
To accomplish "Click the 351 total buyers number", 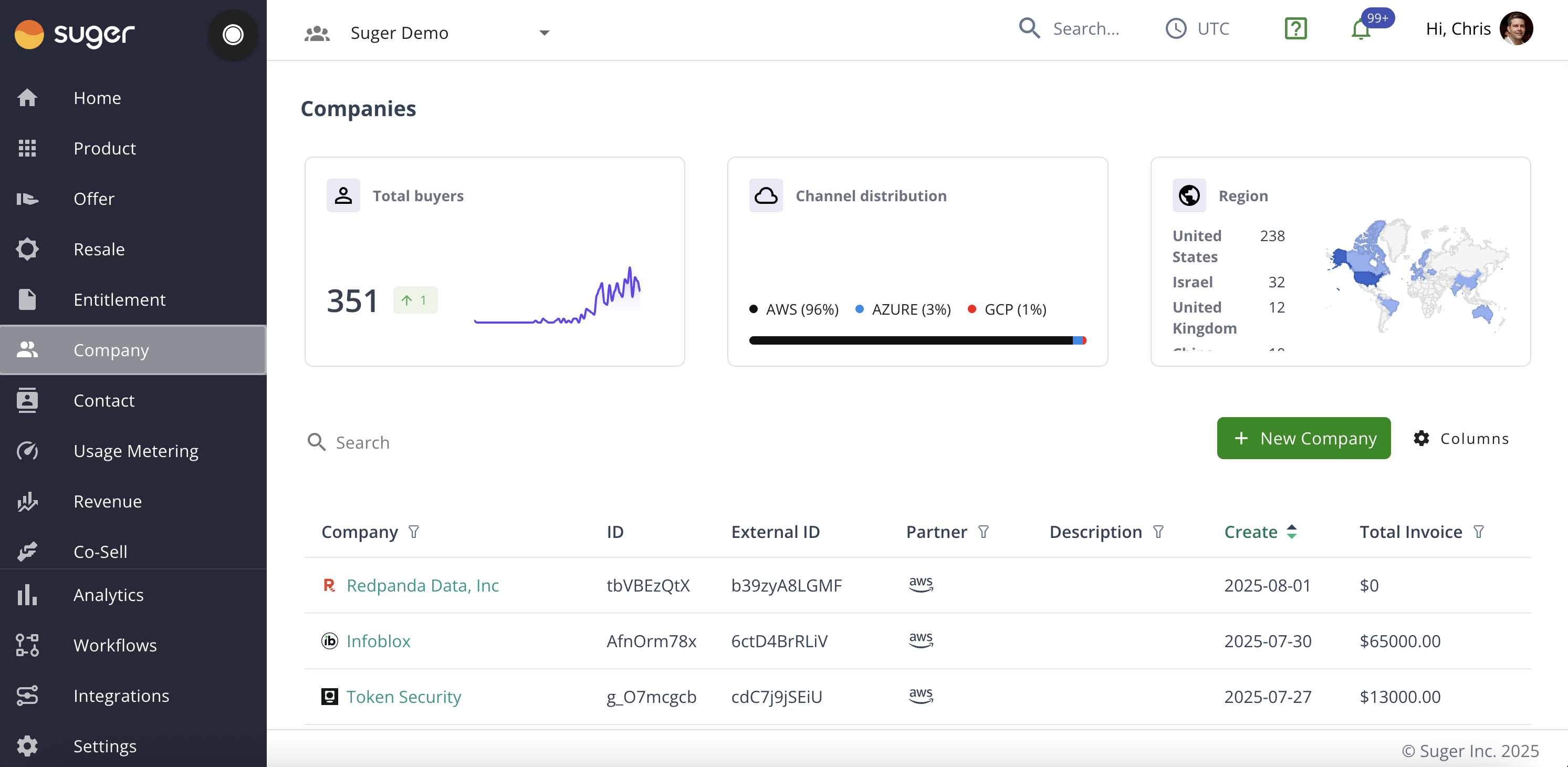I will click(x=352, y=300).
